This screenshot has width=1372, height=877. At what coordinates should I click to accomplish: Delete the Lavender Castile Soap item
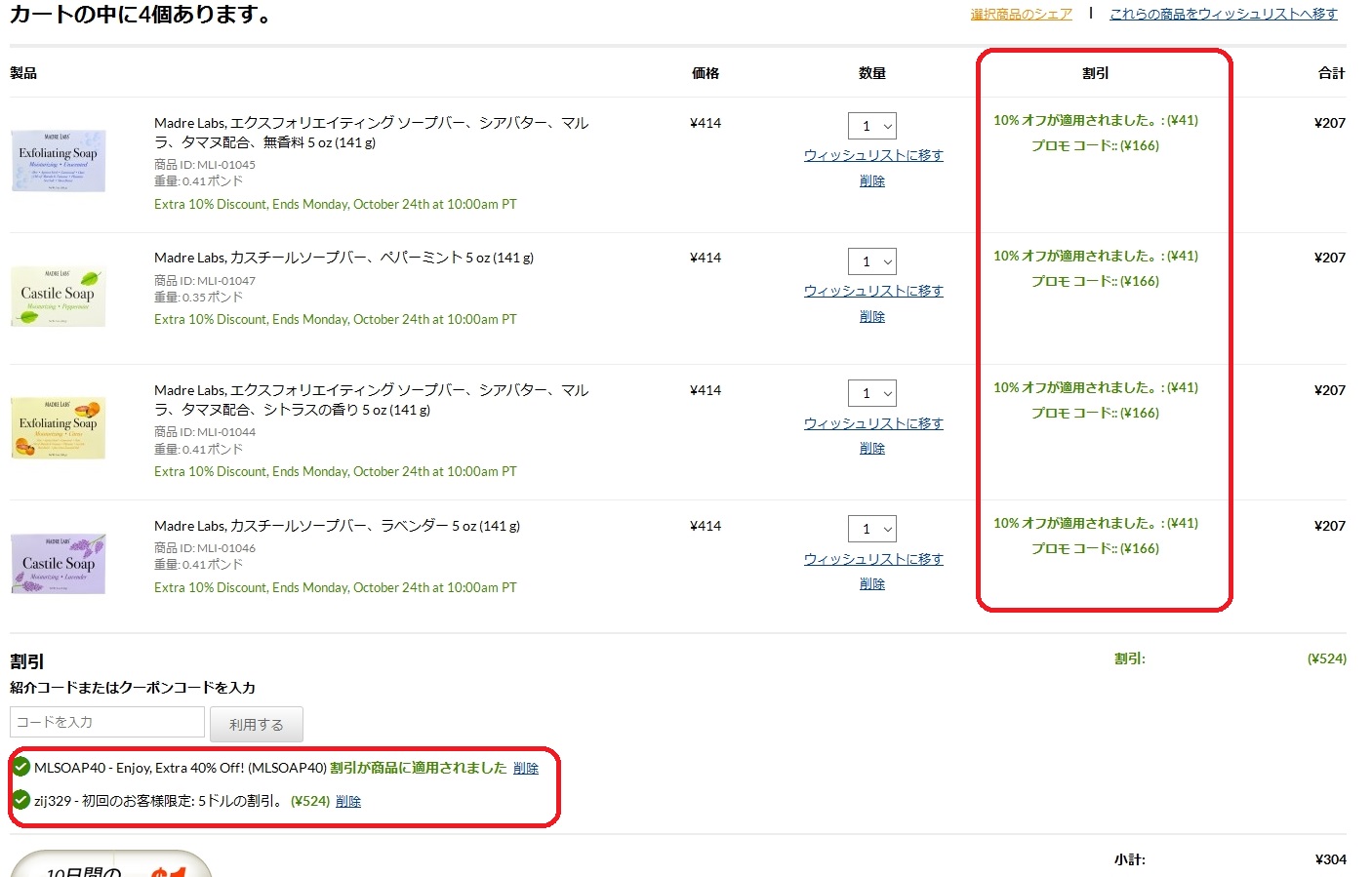point(872,584)
